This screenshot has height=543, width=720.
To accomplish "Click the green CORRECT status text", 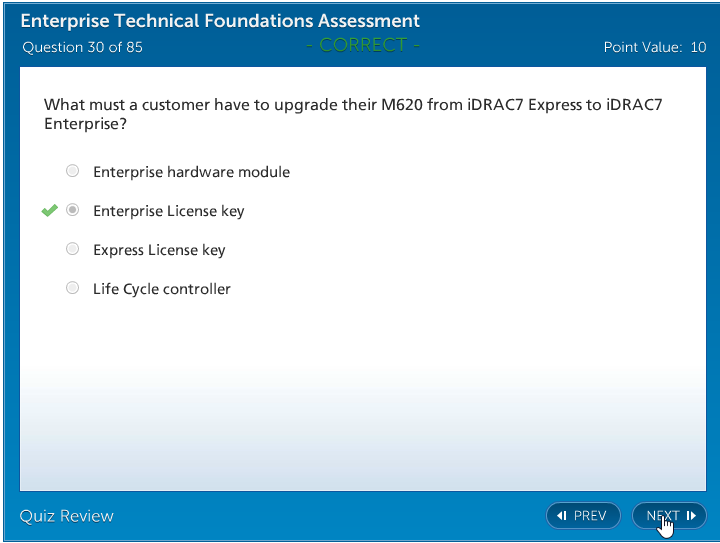I will tap(362, 45).
